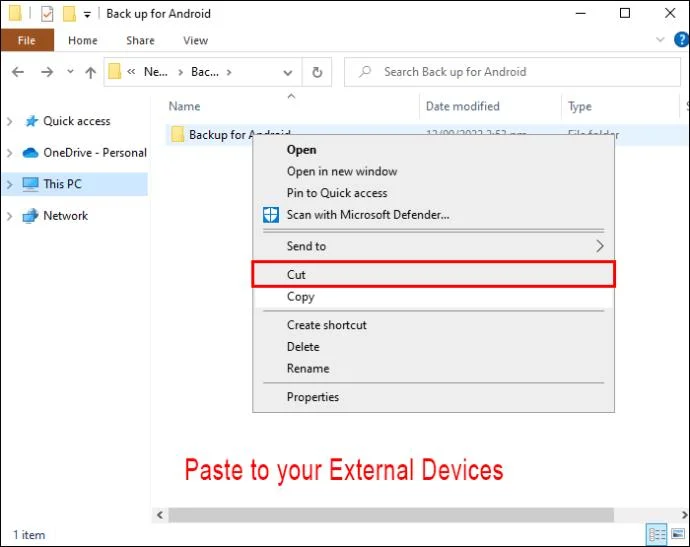The image size is (690, 547).
Task: Select This PC in navigation pane
Action: pos(62,184)
